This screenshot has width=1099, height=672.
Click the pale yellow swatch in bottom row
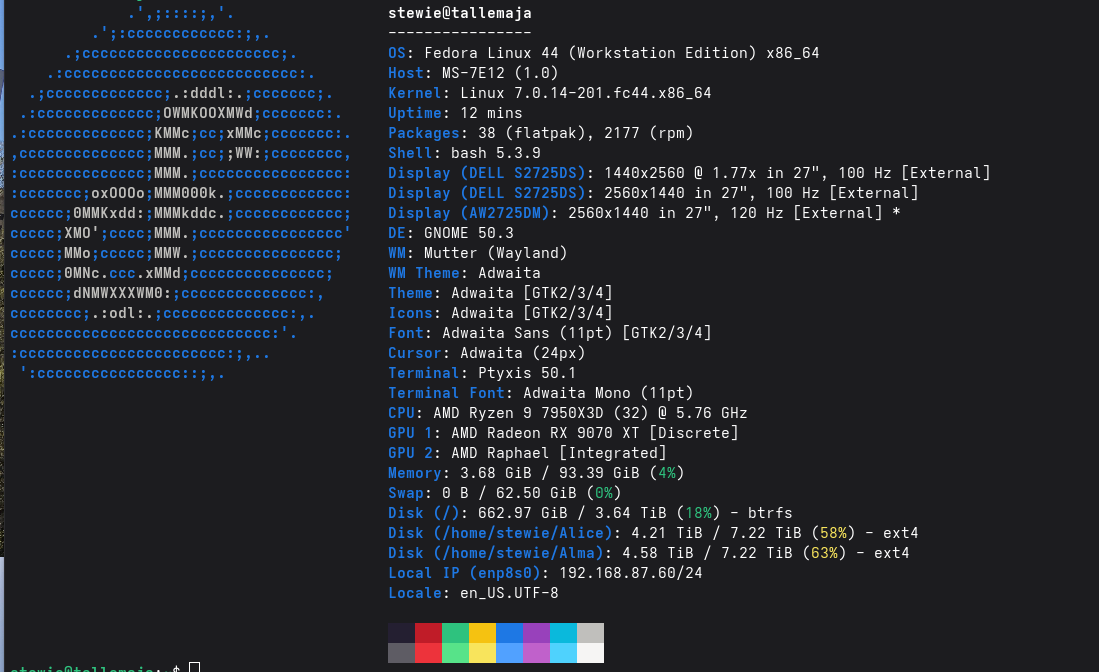pos(482,653)
